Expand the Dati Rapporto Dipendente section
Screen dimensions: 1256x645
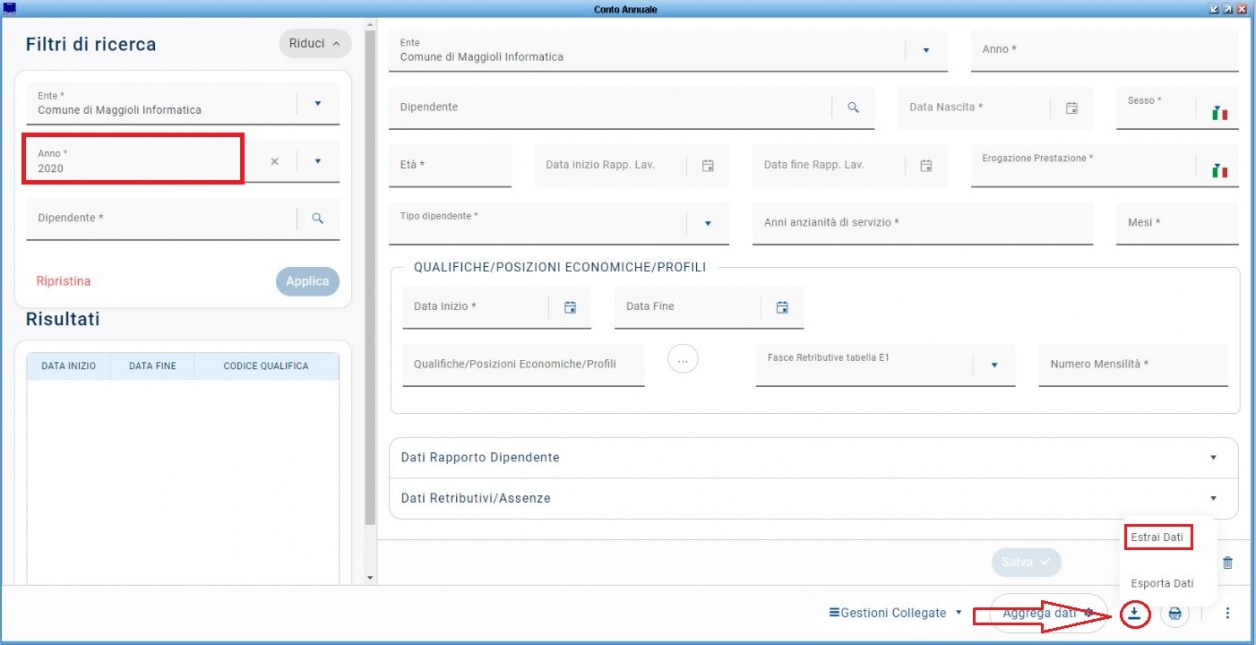(1213, 457)
